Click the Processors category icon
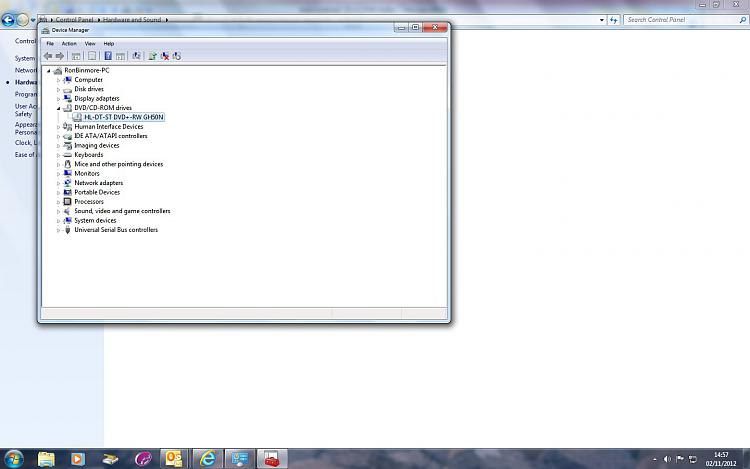Screen dimensions: 750x469 [67, 202]
